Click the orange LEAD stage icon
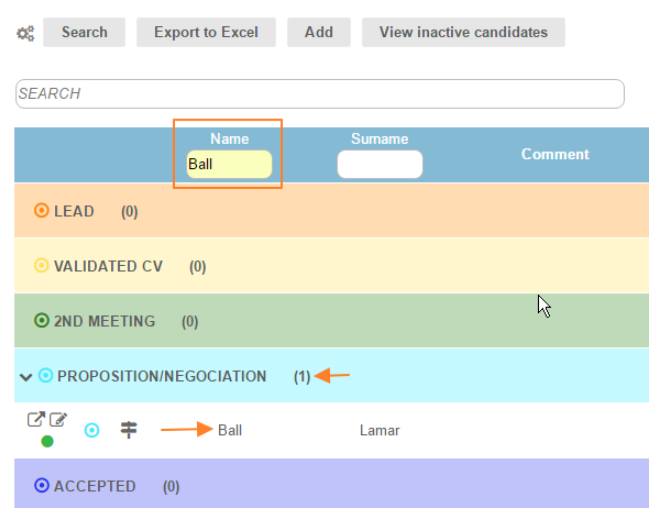The image size is (661, 519). pyautogui.click(x=42, y=211)
